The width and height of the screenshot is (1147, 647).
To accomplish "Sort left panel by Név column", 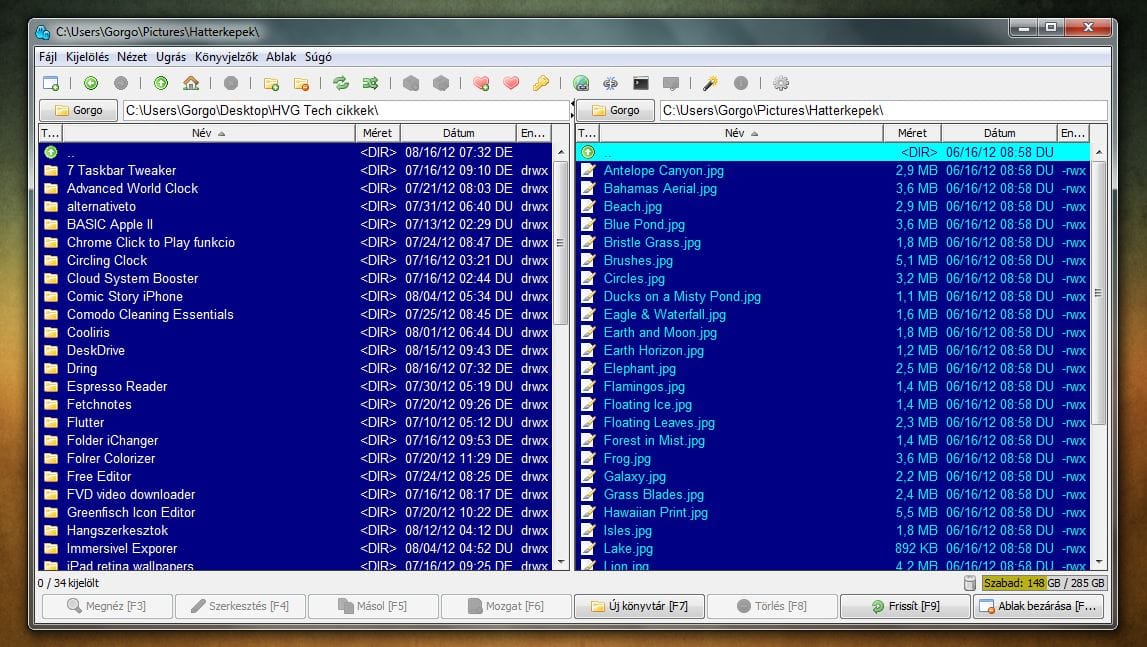I will pyautogui.click(x=208, y=133).
